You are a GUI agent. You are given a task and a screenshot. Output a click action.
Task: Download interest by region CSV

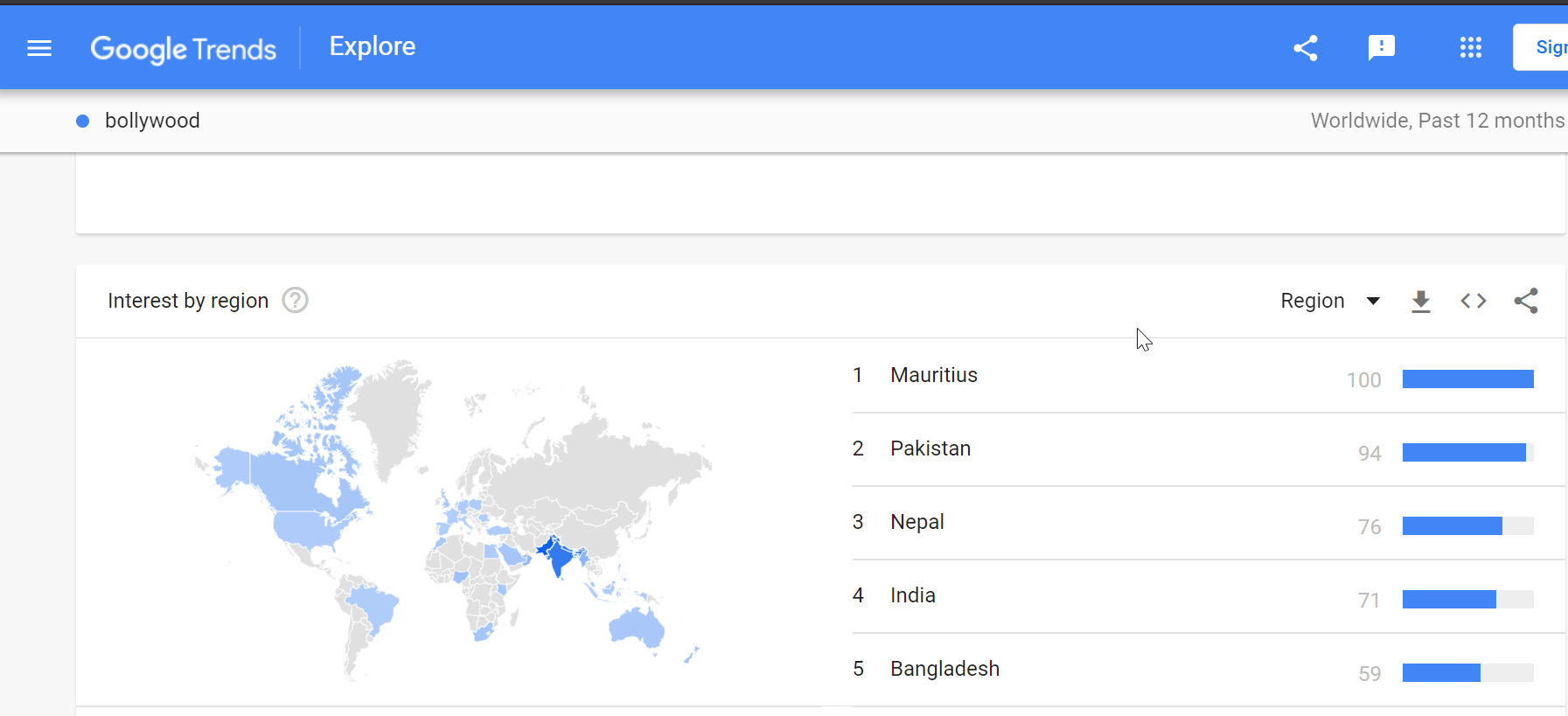(x=1421, y=301)
